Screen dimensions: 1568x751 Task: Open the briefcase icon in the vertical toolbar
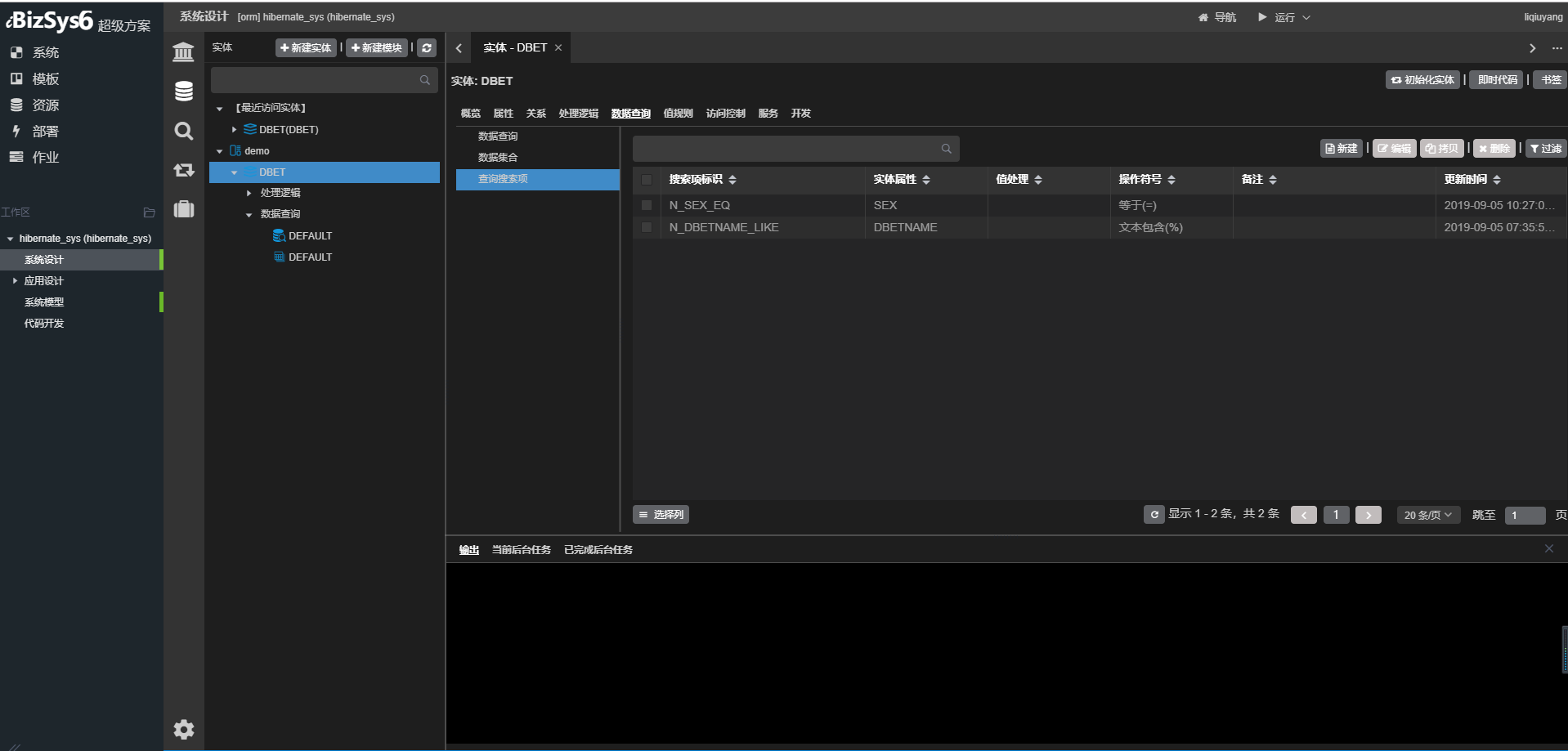[183, 208]
